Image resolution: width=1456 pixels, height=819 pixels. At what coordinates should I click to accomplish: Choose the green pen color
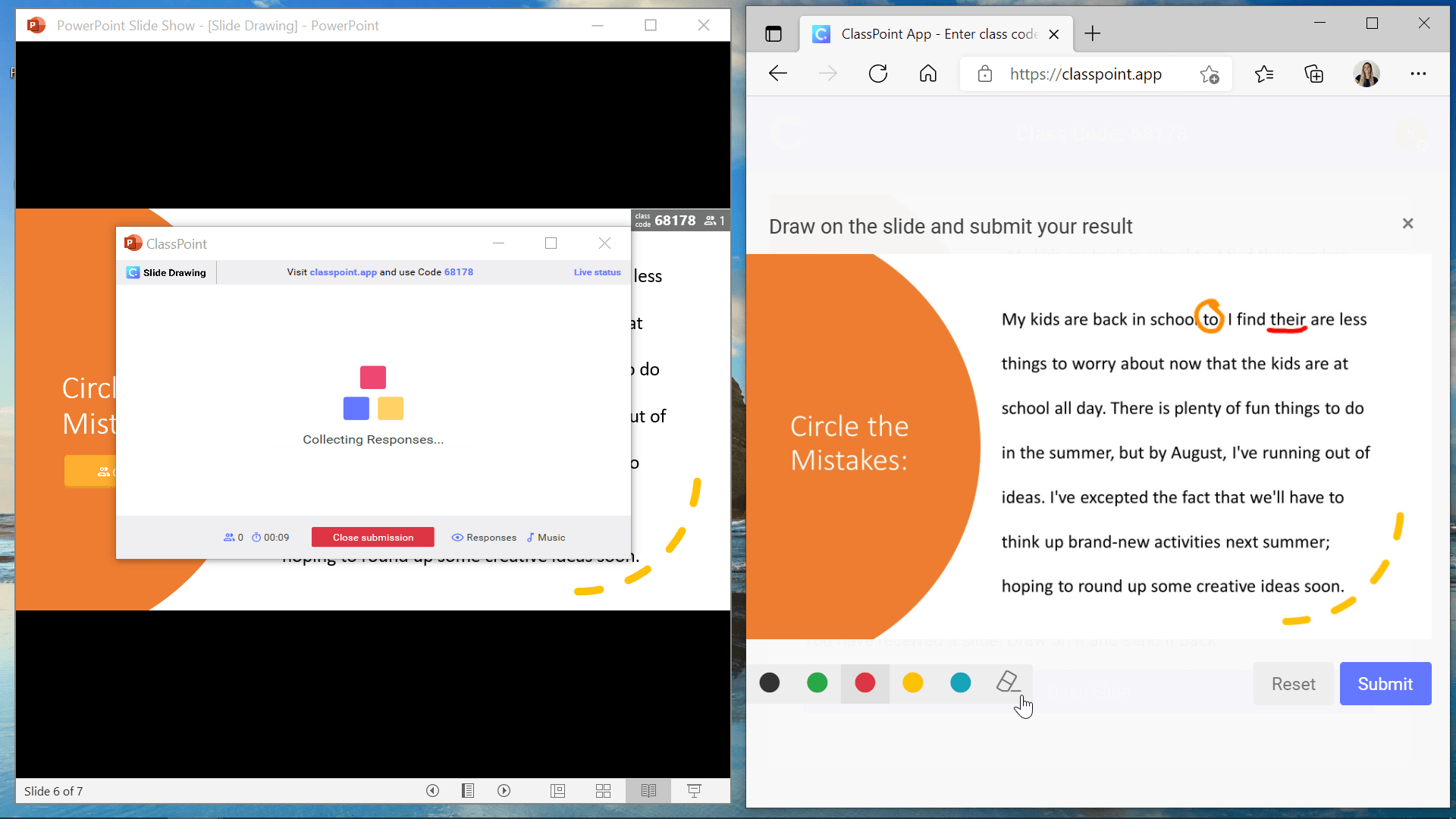click(x=817, y=682)
